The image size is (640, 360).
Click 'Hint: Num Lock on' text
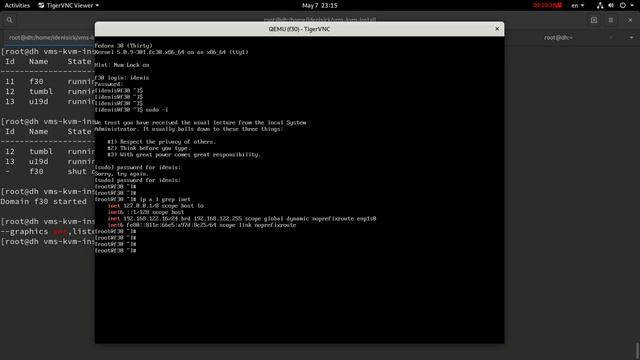click(122, 65)
